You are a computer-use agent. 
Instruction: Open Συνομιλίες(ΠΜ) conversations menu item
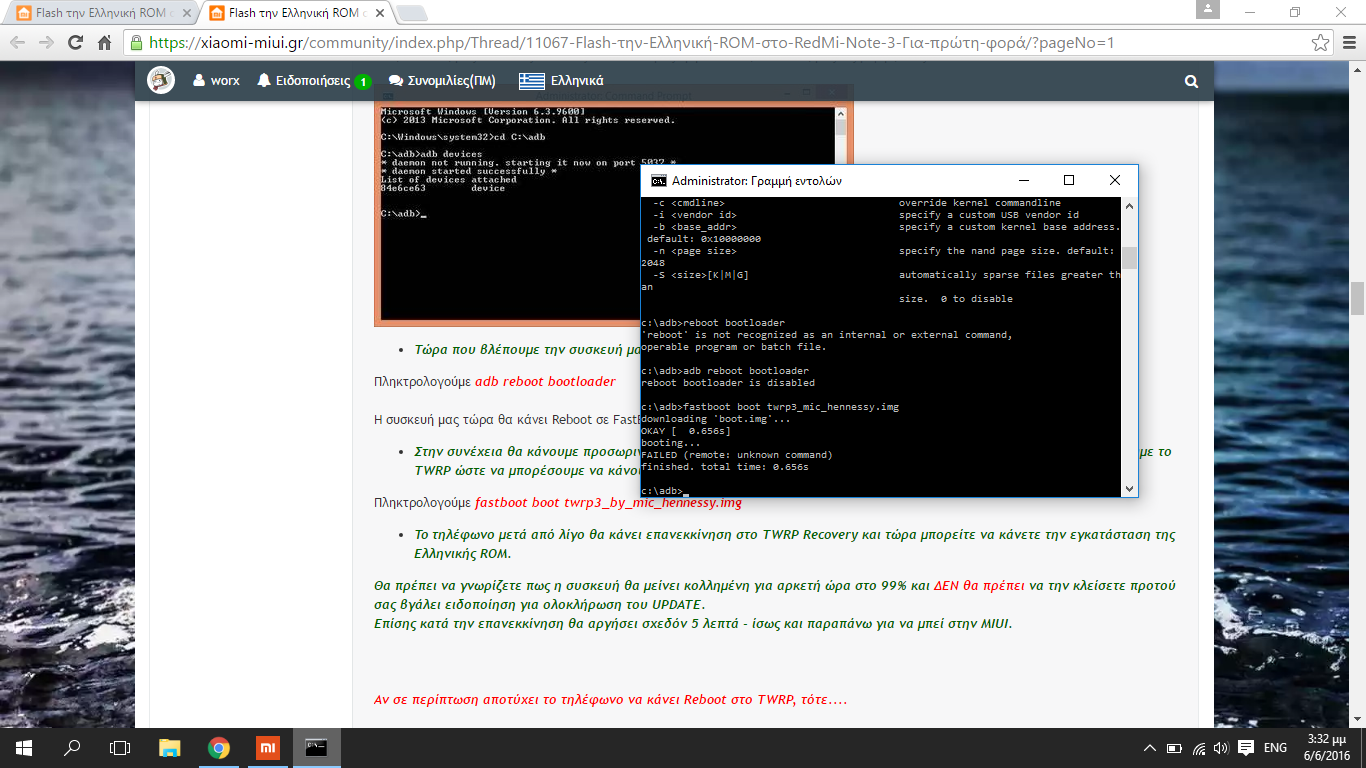[x=441, y=81]
